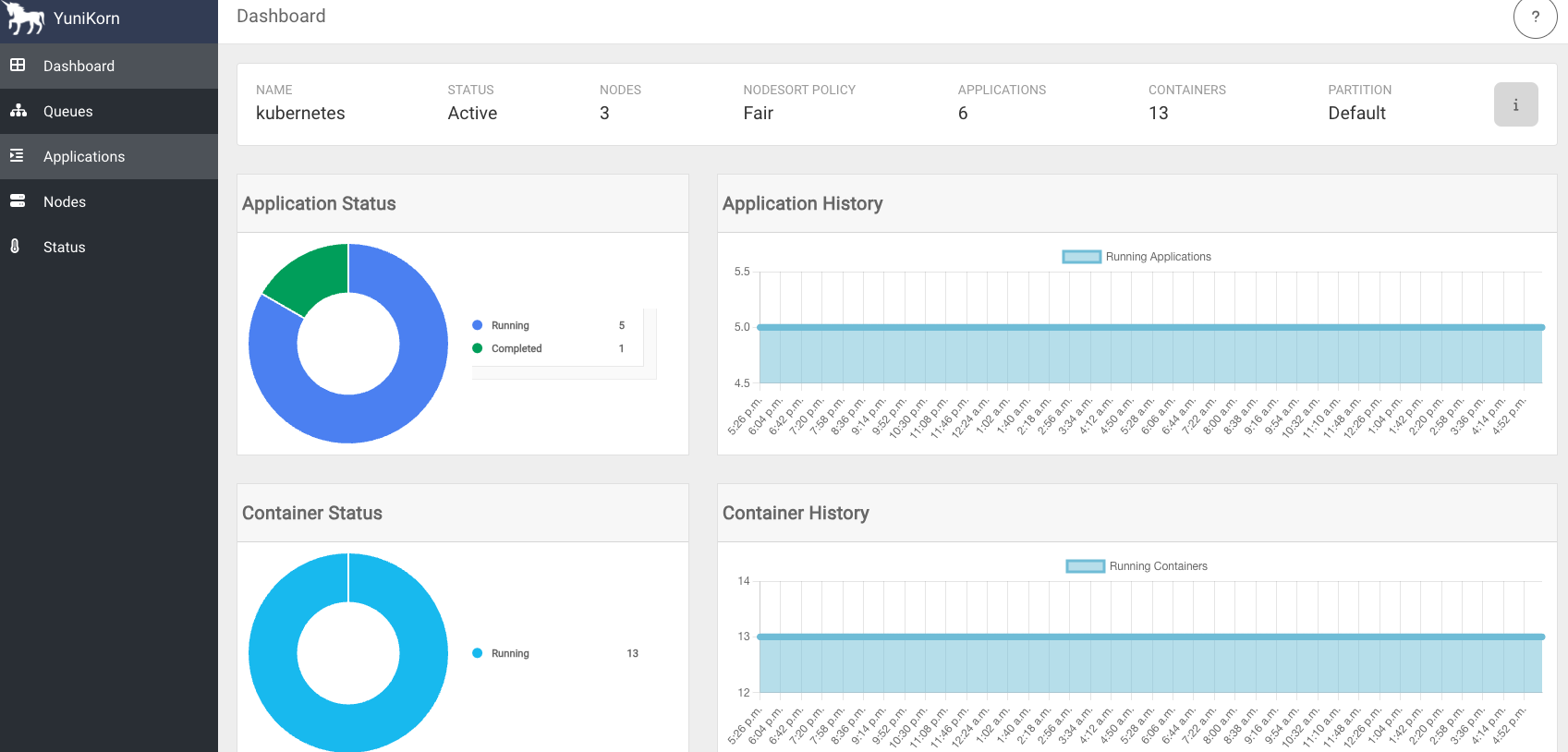
Task: Click the Dashboard grid icon in sidebar
Action: [x=18, y=66]
